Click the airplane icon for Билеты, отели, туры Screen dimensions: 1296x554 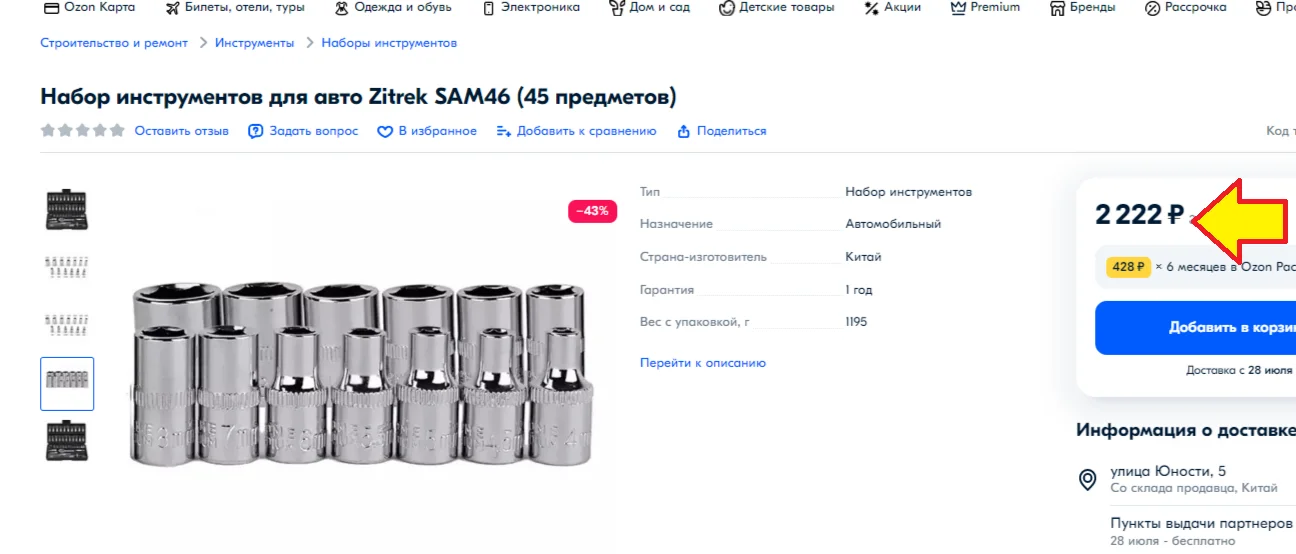[173, 7]
